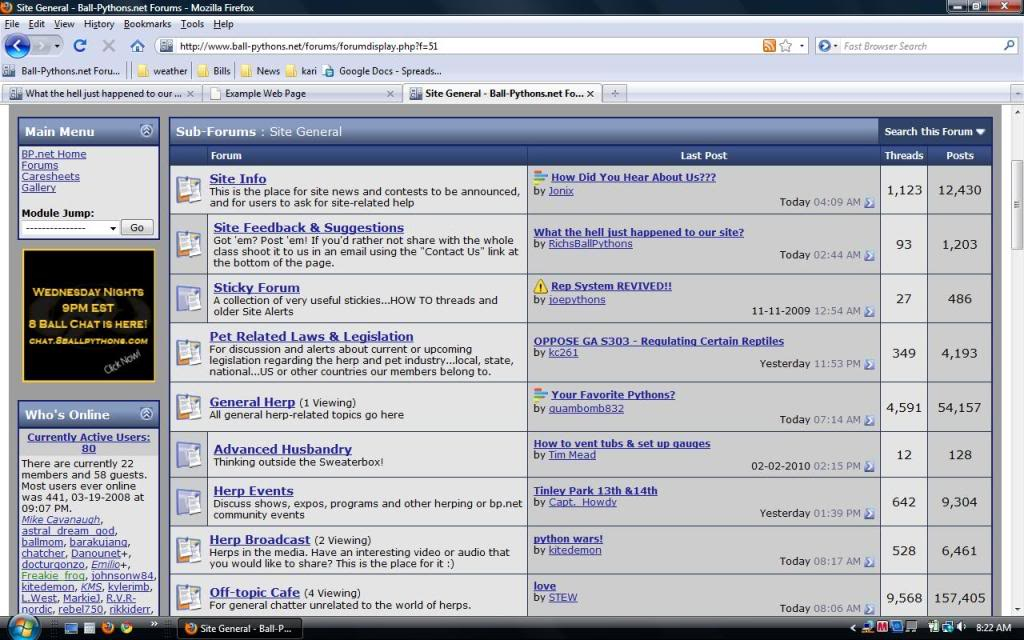This screenshot has width=1024, height=640.
Task: Open the weather bookmarks folder
Action: [162, 71]
